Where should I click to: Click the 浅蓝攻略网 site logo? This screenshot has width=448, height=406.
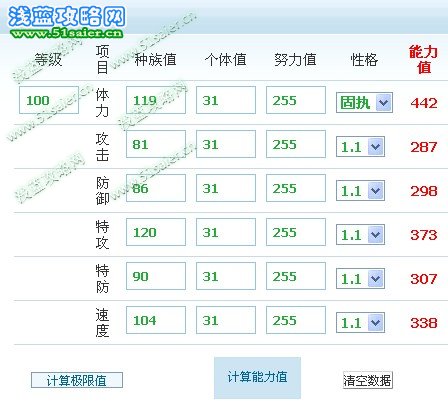click(67, 16)
